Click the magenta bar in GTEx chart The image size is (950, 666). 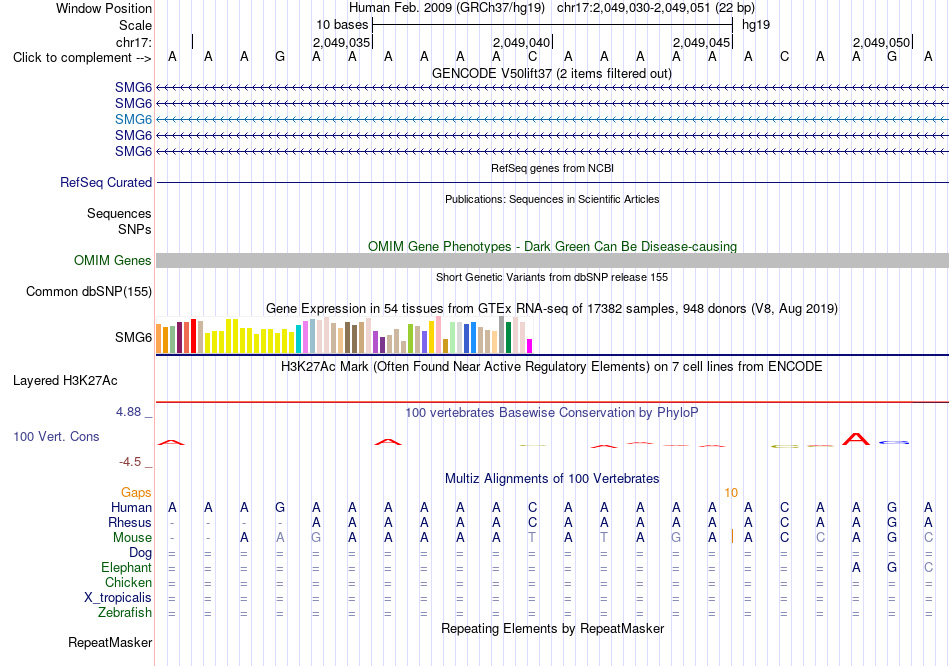point(529,346)
